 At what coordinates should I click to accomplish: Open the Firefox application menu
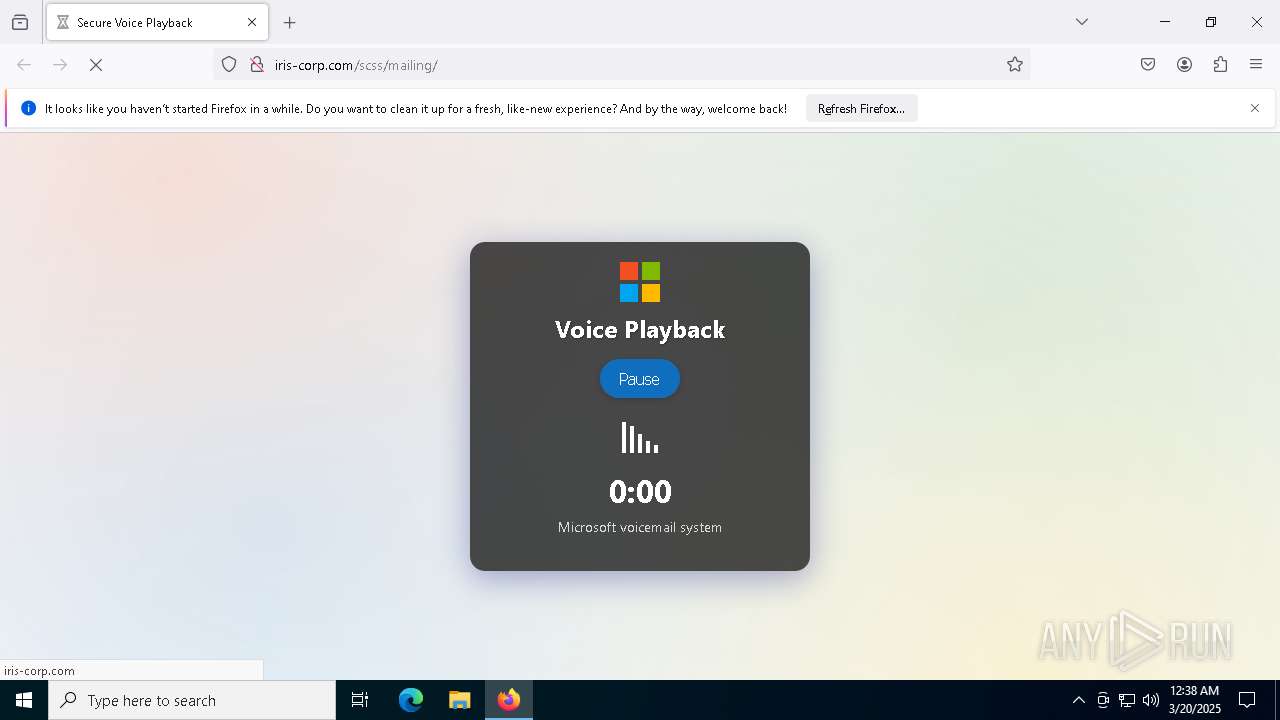[1256, 65]
